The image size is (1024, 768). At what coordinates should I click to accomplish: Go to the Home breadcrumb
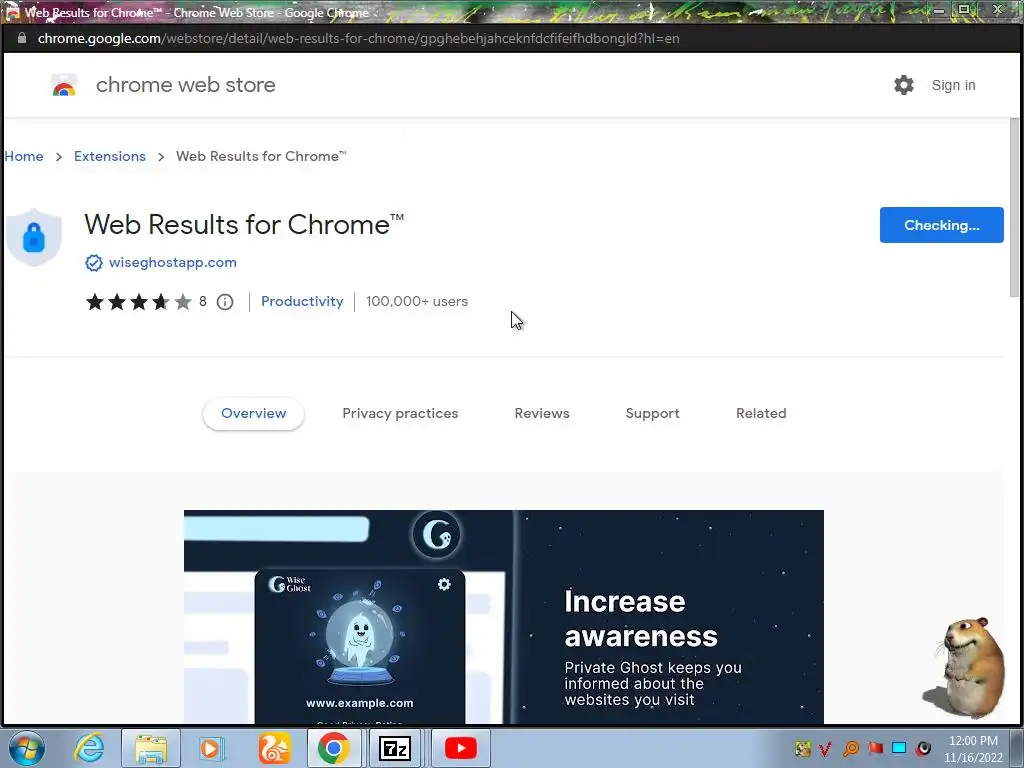24,156
